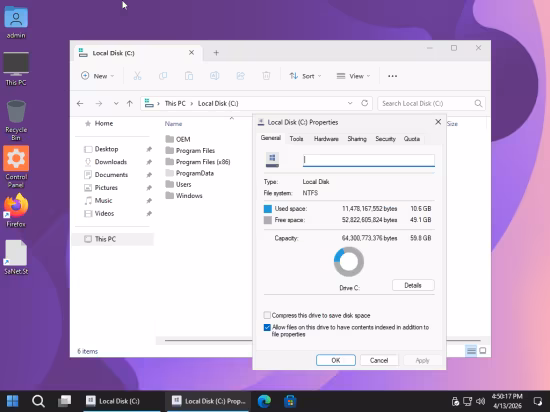This screenshot has height=412, width=550.
Task: Select the Program Files (x86) folder
Action: (198, 162)
